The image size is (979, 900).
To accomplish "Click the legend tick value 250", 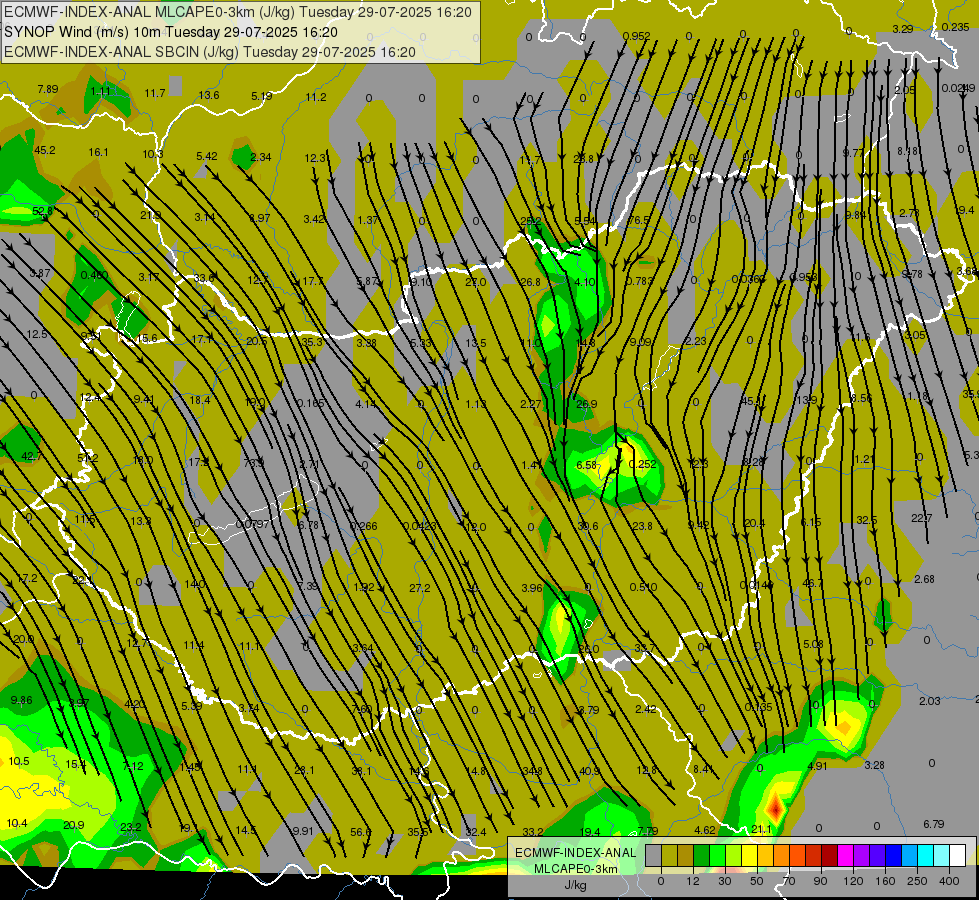I will (x=917, y=881).
